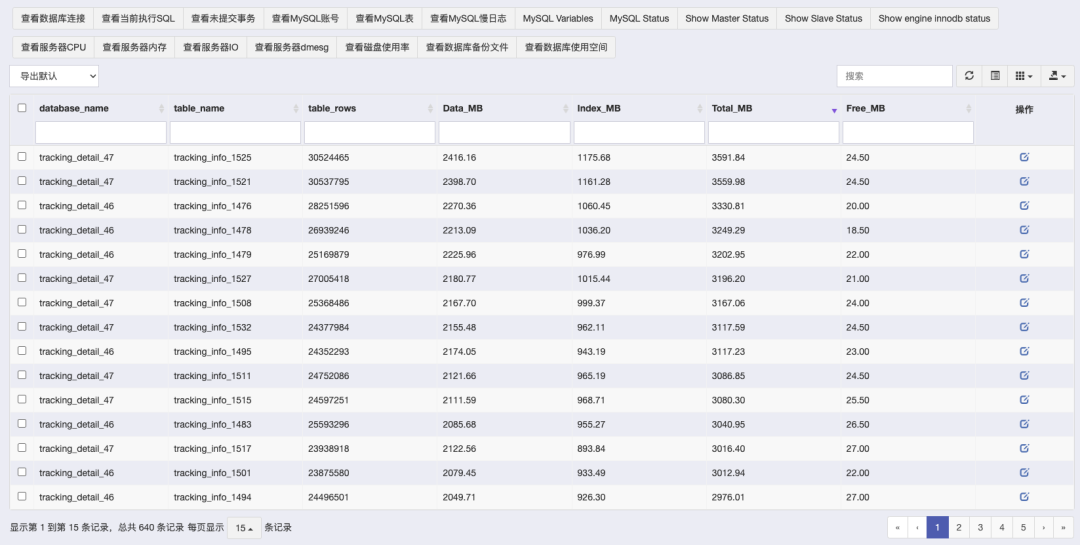The height and width of the screenshot is (545, 1080).
Task: Check the select-all checkbox in header
Action: pos(22,108)
